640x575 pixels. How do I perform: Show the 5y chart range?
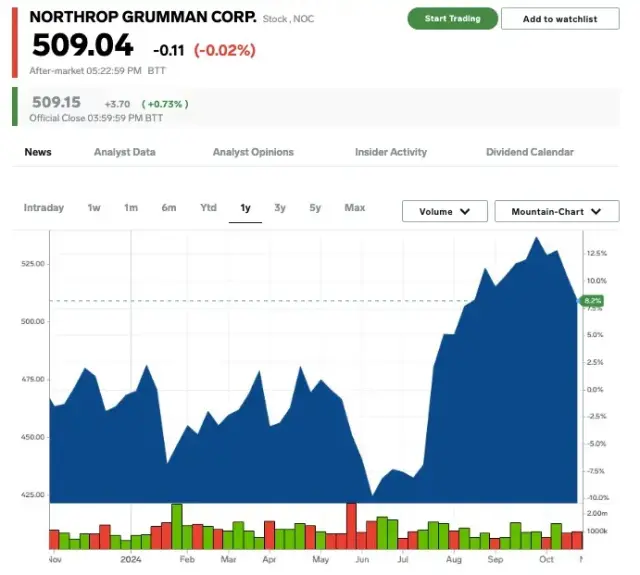tap(315, 208)
